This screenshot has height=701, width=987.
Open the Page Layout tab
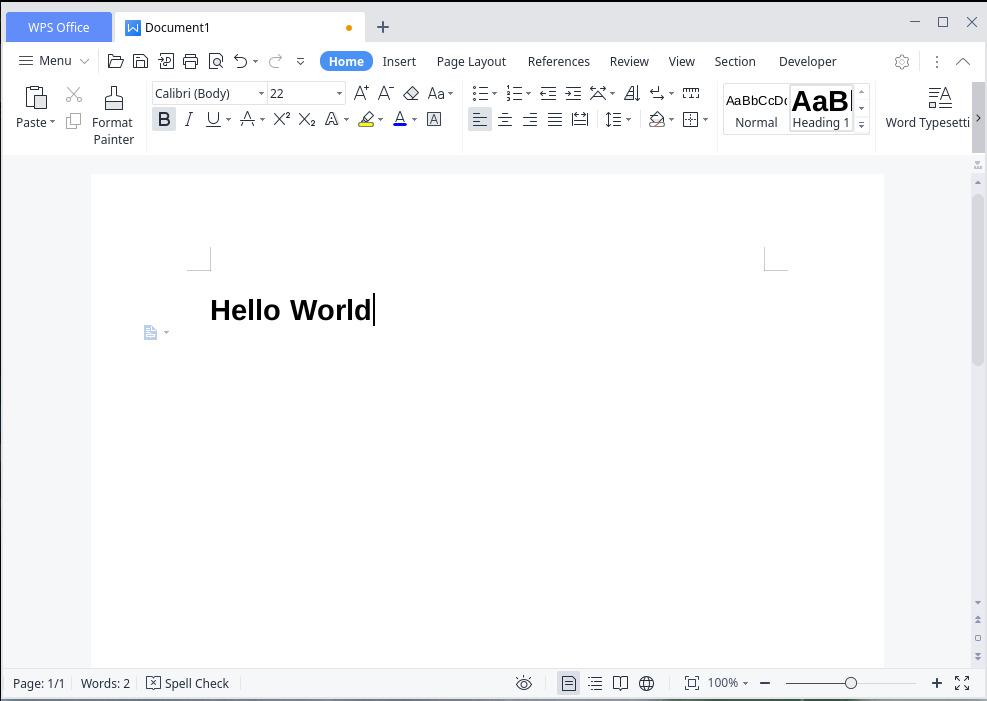click(x=471, y=61)
